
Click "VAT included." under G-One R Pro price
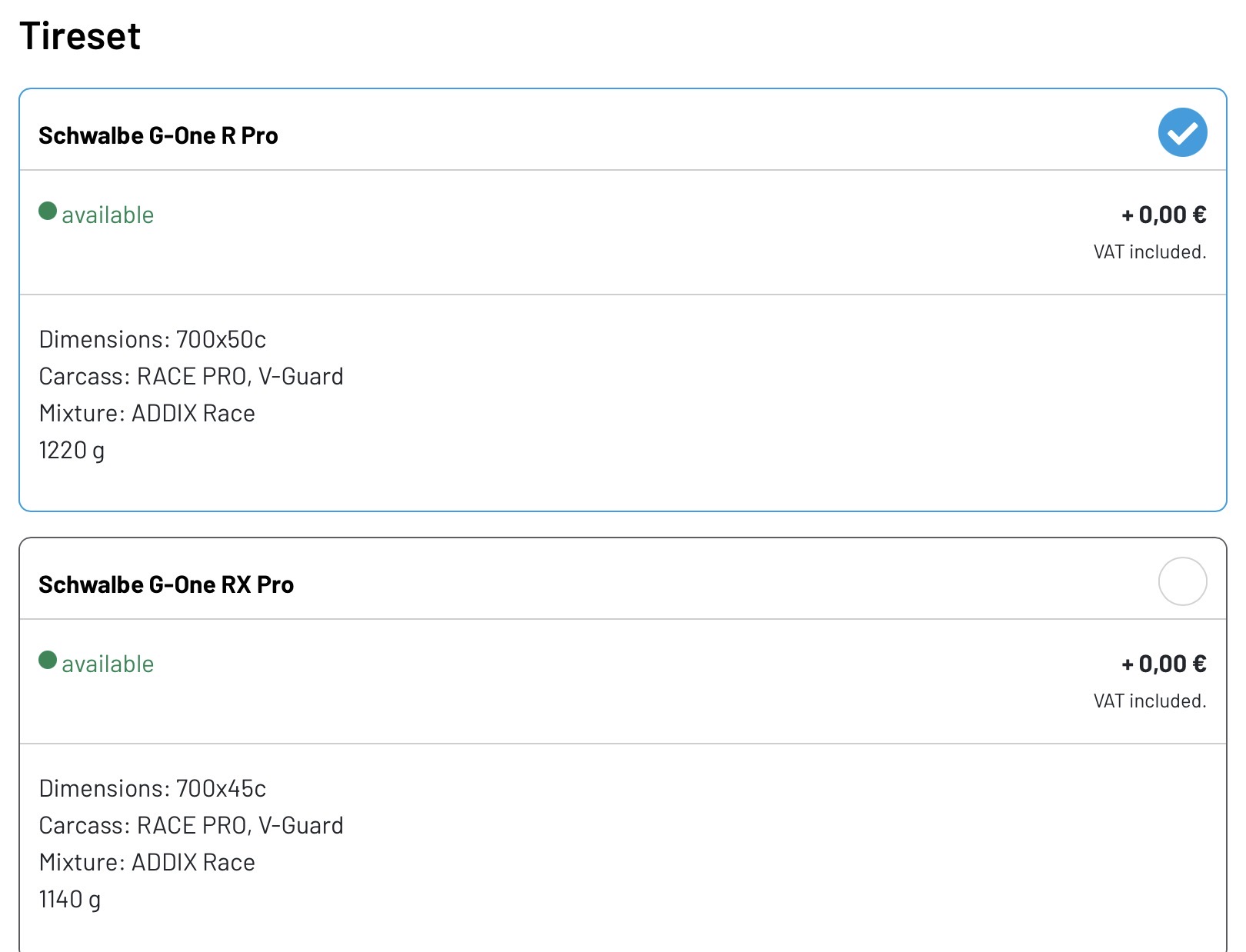[x=1149, y=252]
